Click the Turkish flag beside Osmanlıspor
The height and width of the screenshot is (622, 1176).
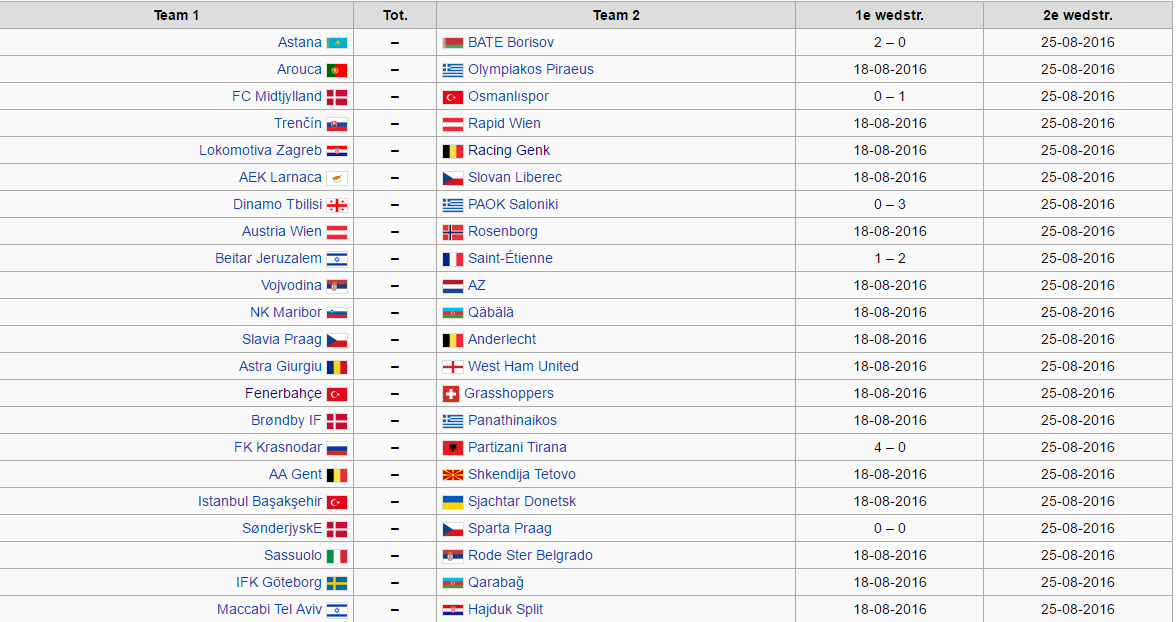pos(452,98)
